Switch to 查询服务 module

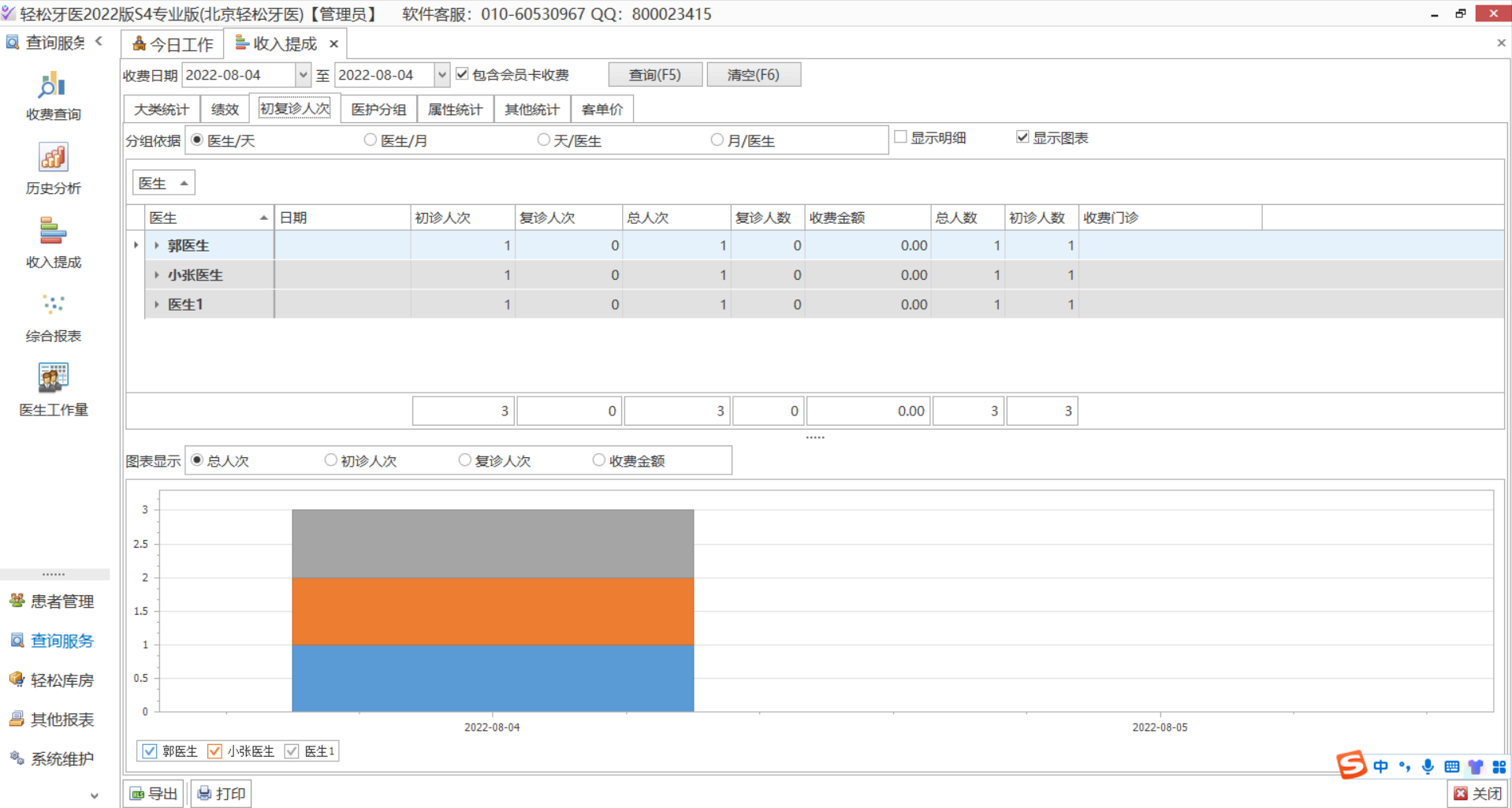tap(53, 641)
